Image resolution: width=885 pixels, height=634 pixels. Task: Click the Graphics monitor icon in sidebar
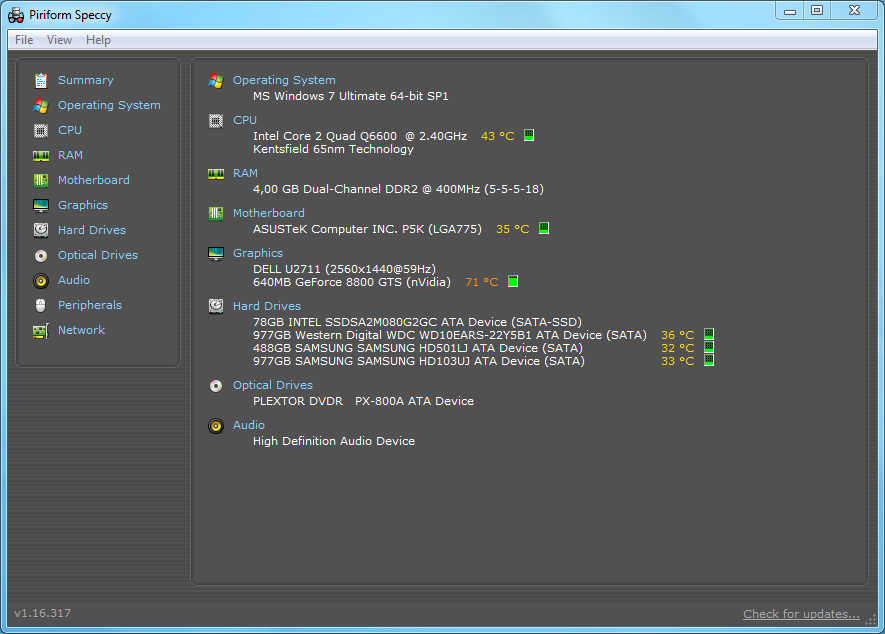point(41,205)
